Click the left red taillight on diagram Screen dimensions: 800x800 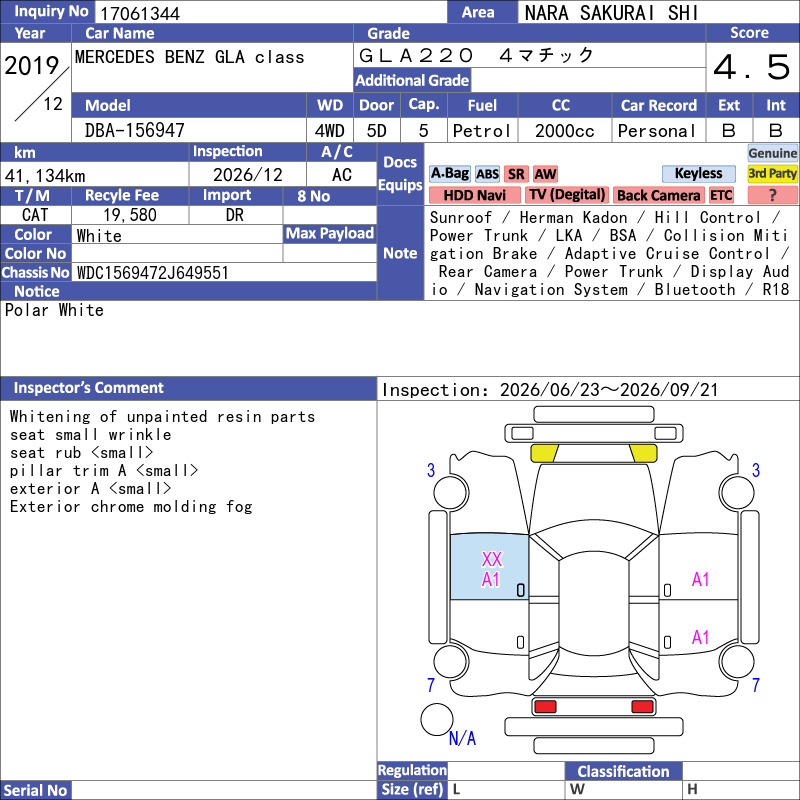(545, 707)
